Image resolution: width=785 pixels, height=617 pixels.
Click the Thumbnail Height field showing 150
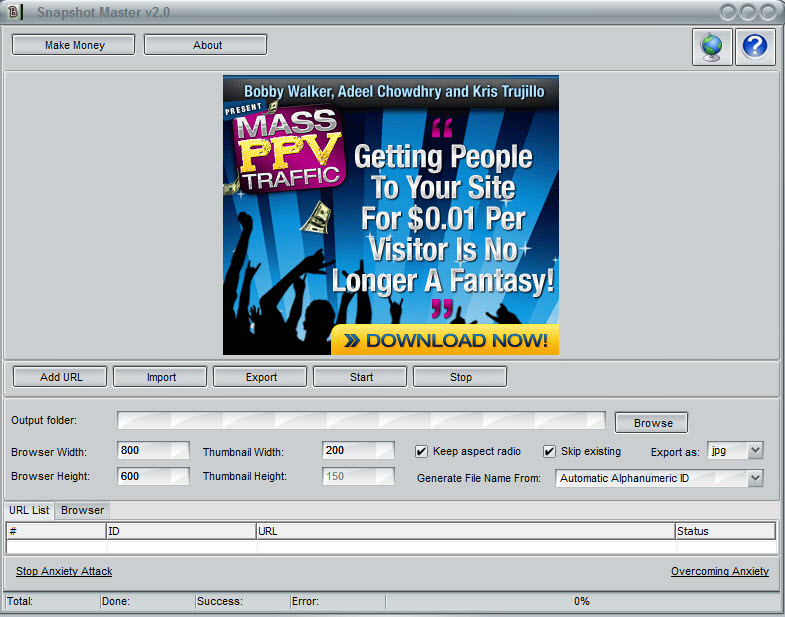pyautogui.click(x=358, y=476)
